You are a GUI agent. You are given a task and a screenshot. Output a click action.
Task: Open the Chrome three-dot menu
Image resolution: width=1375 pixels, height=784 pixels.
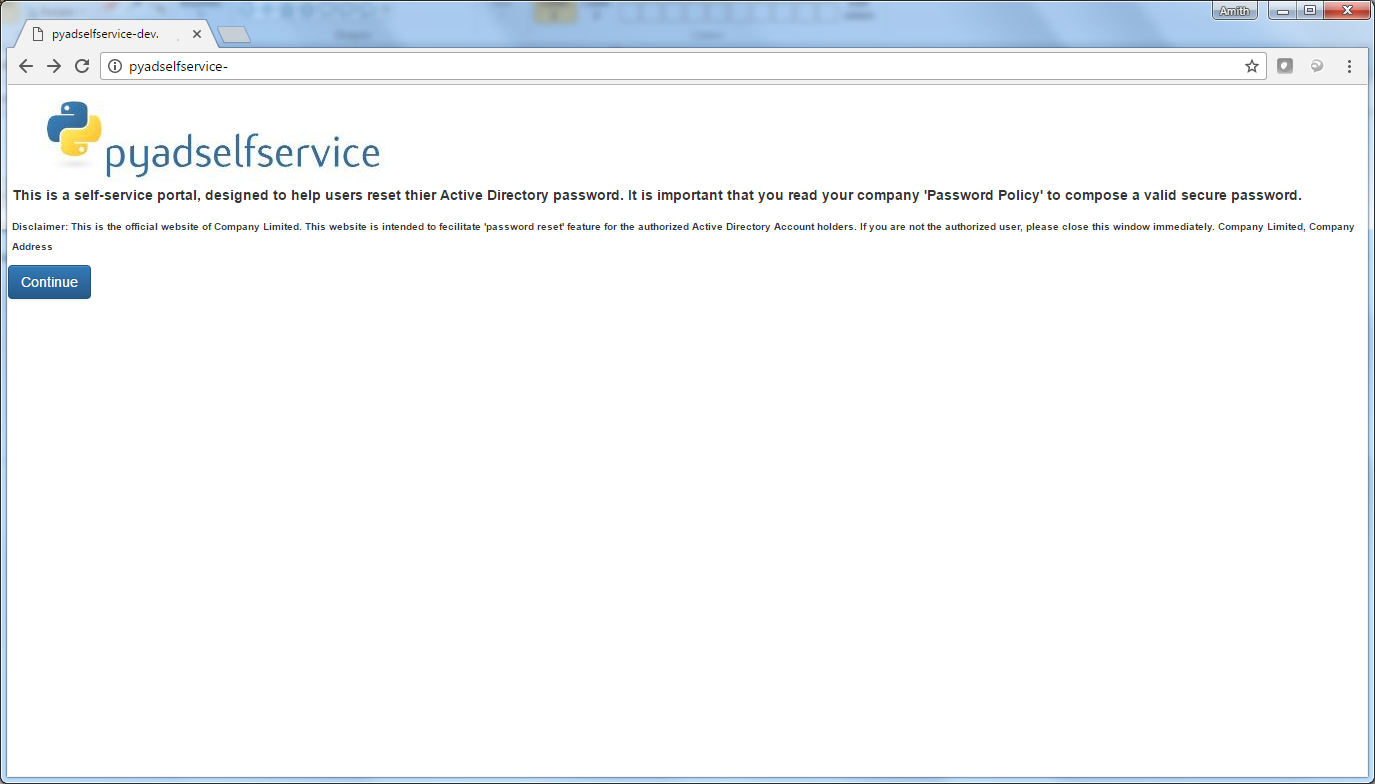(1349, 66)
